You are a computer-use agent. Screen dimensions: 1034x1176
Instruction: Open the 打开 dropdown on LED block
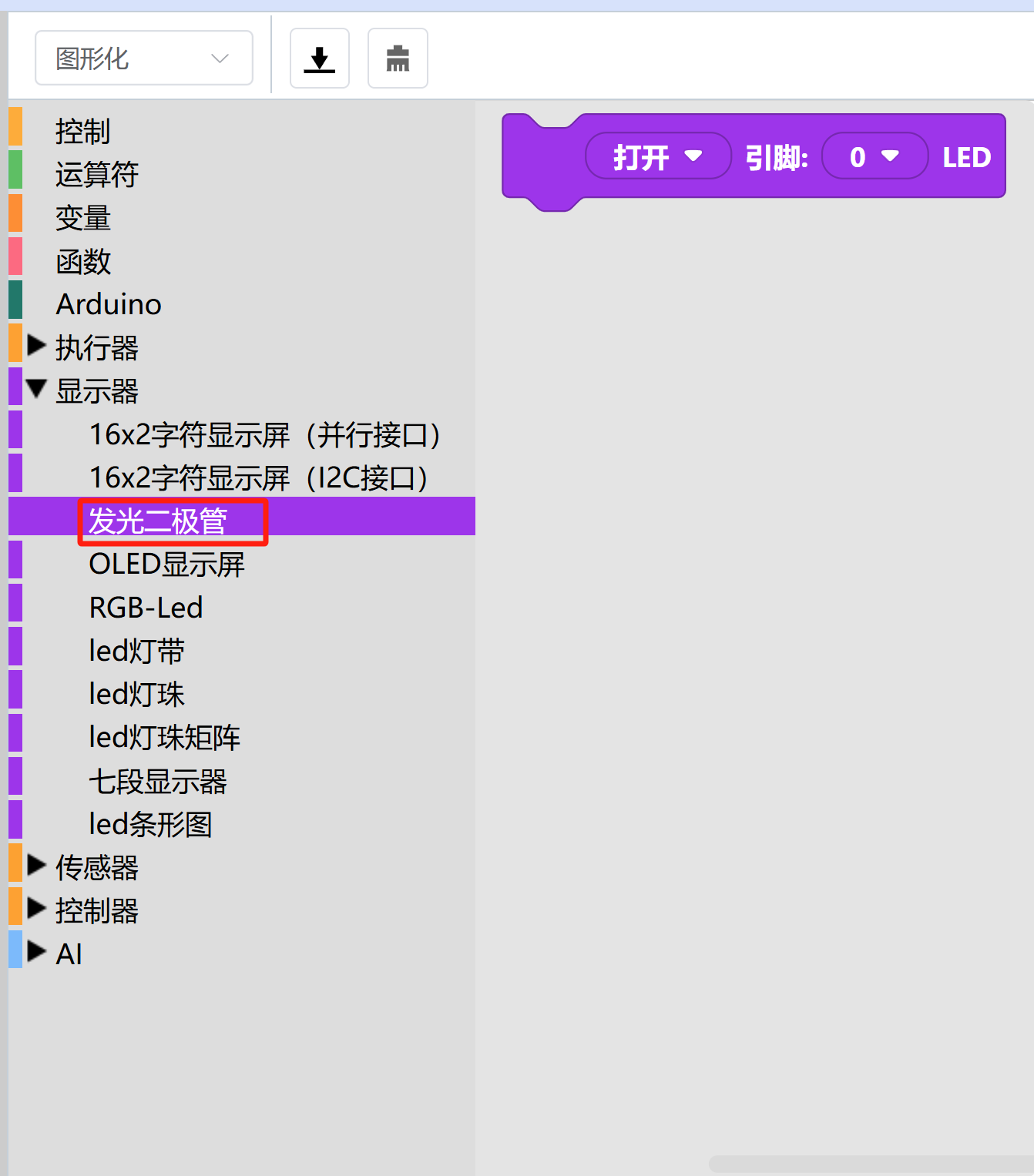657,156
